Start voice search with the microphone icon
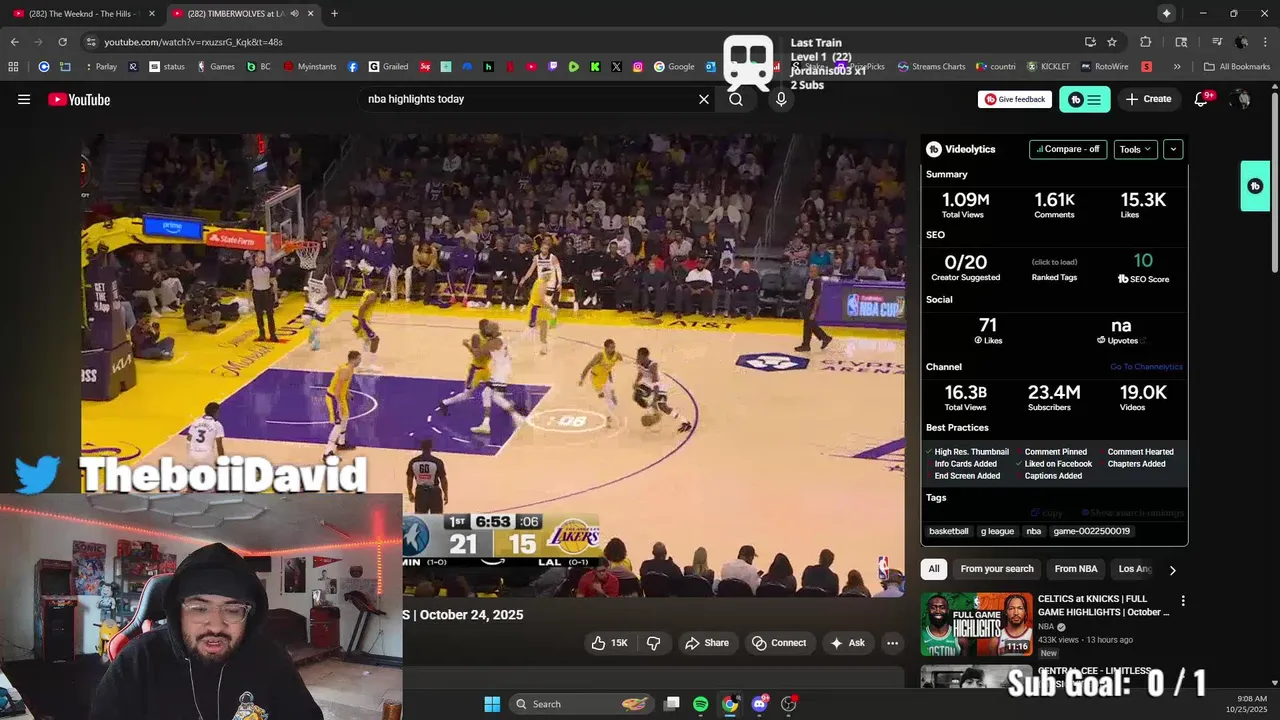Viewport: 1280px width, 720px height. [781, 99]
